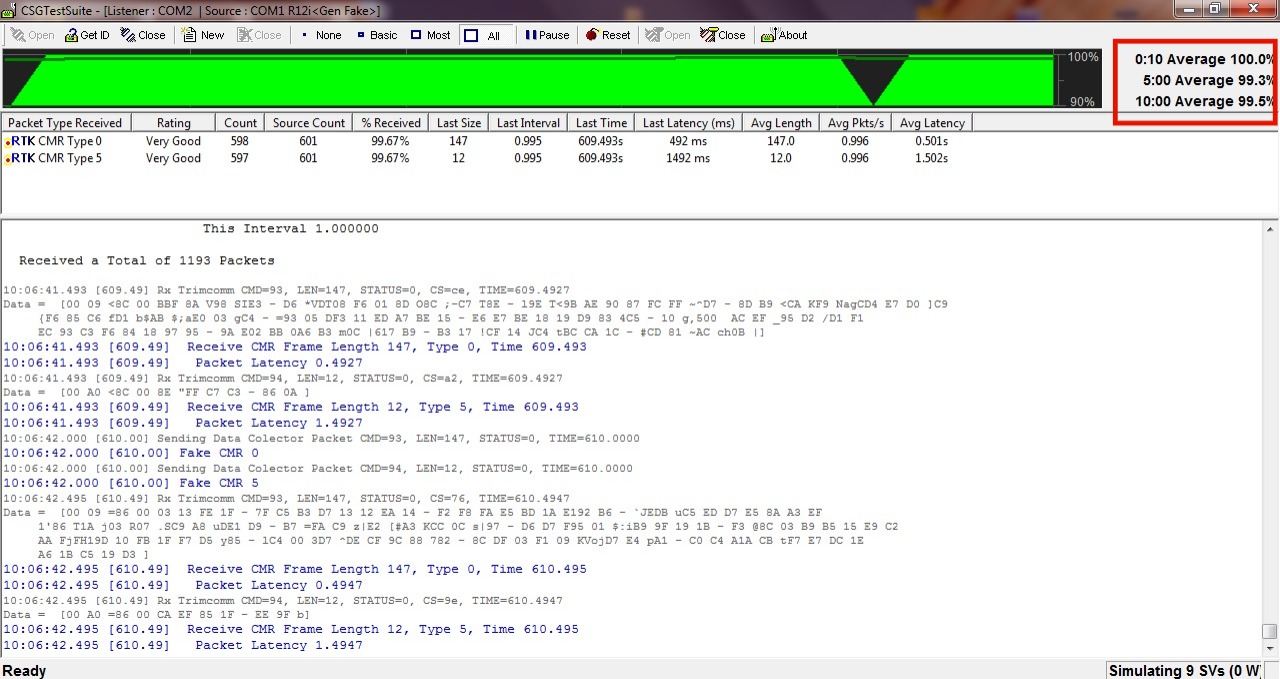Image resolution: width=1280 pixels, height=679 pixels.
Task: Click Avg Latency value 0.501s
Action: tap(931, 142)
